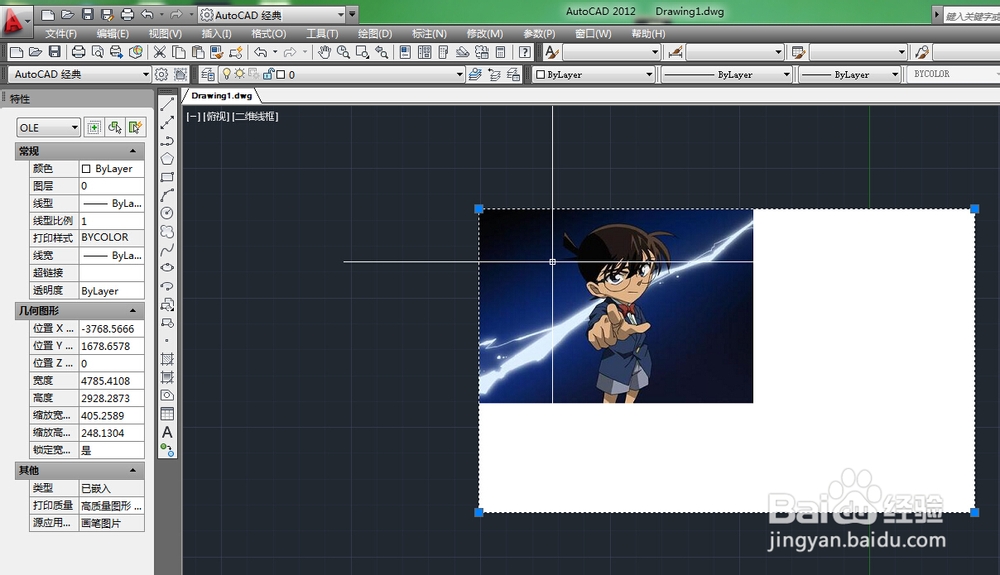Select the Arc tool
This screenshot has width=1000, height=575.
click(x=167, y=195)
